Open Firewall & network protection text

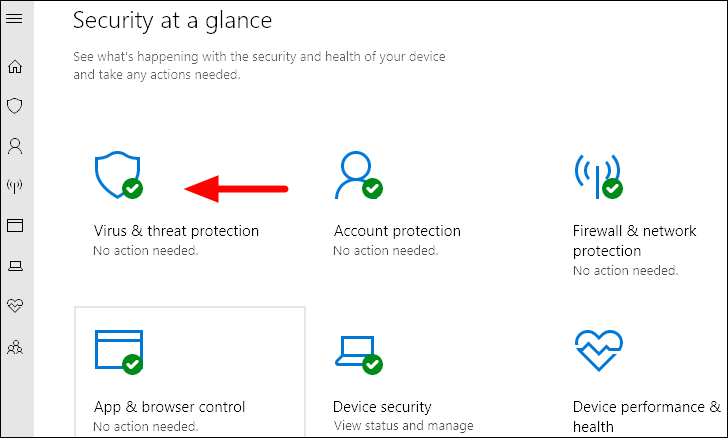point(634,241)
